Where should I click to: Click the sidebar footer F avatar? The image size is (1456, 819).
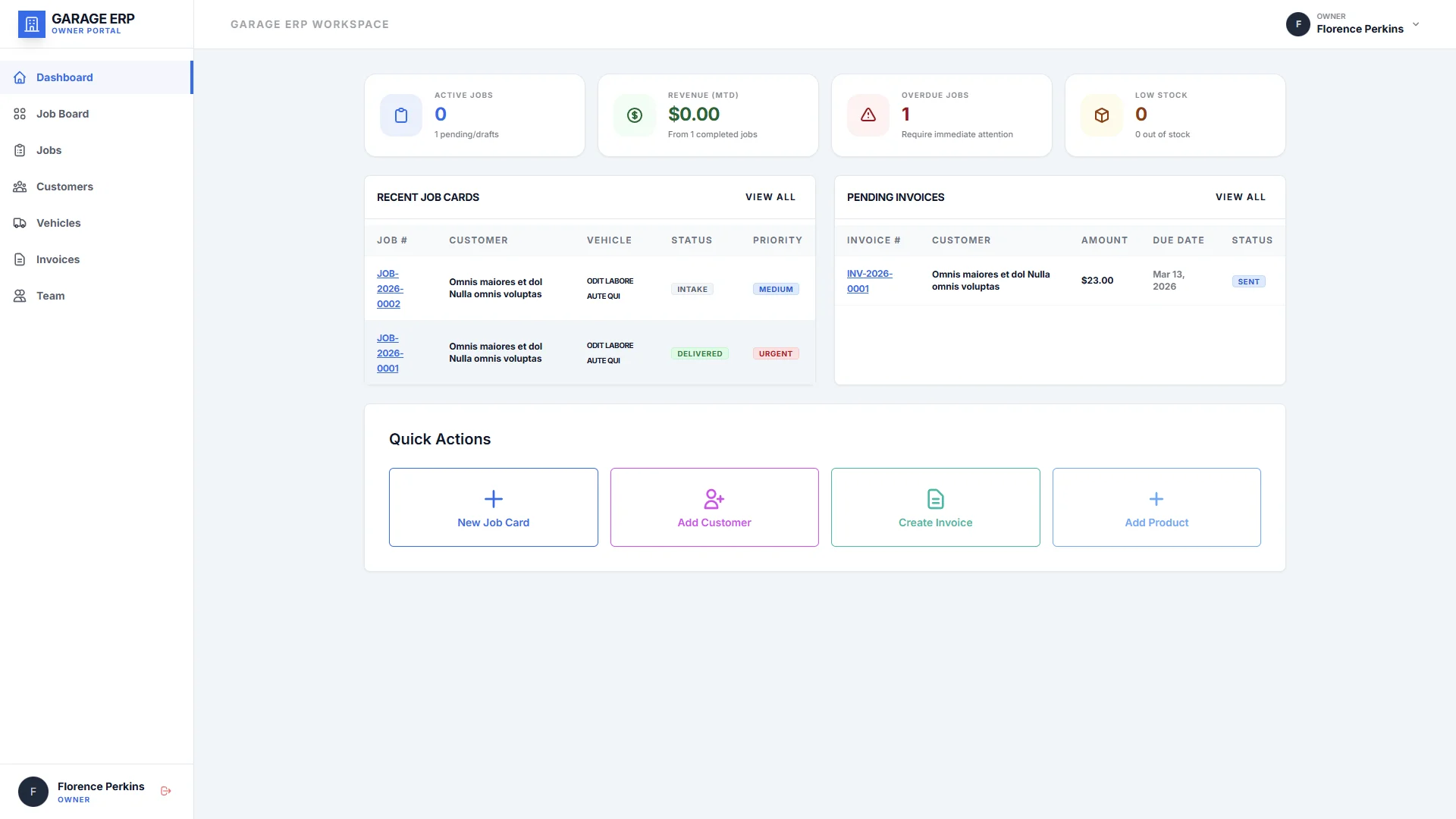pyautogui.click(x=33, y=792)
